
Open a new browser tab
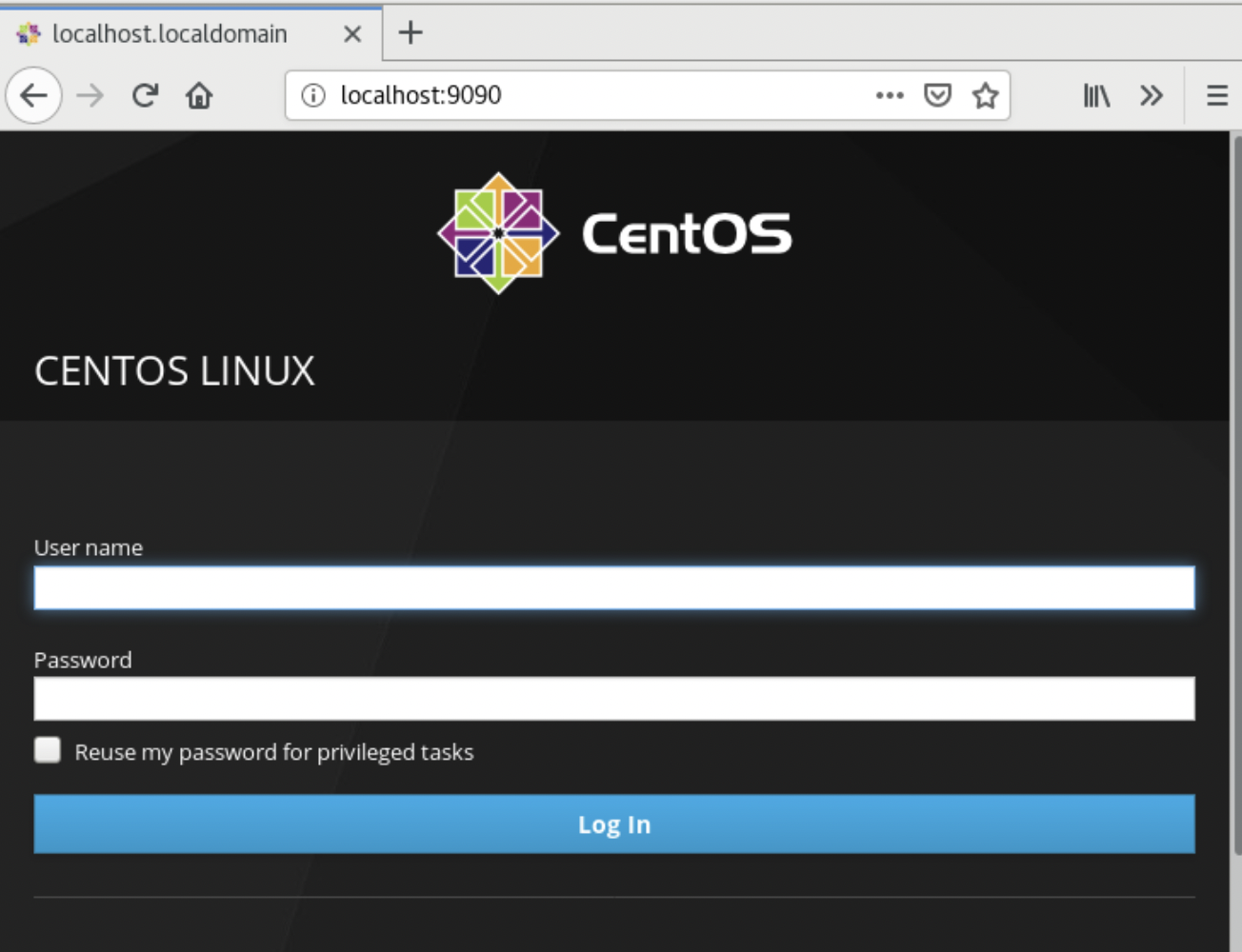point(410,32)
